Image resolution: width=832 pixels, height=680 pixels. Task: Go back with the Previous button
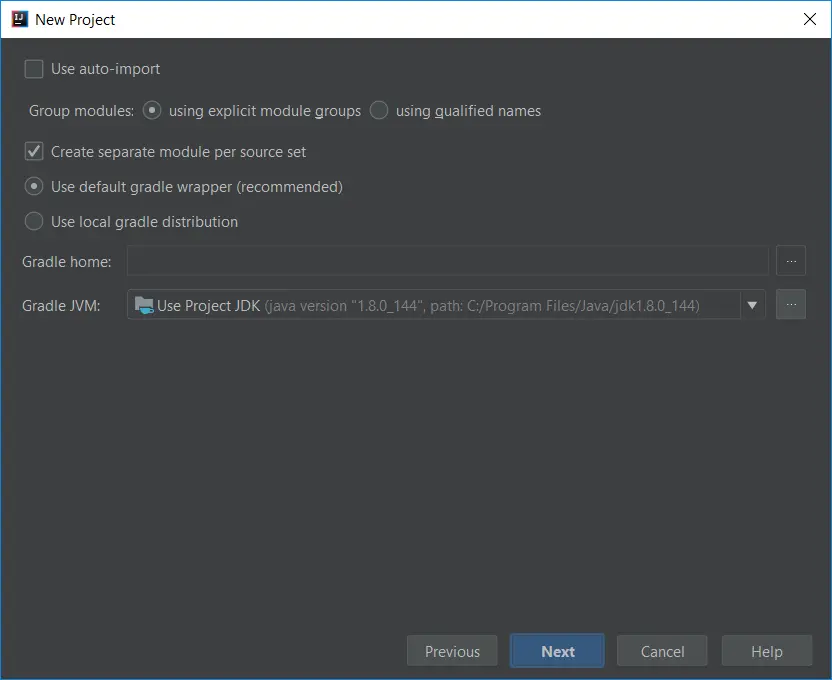point(452,651)
